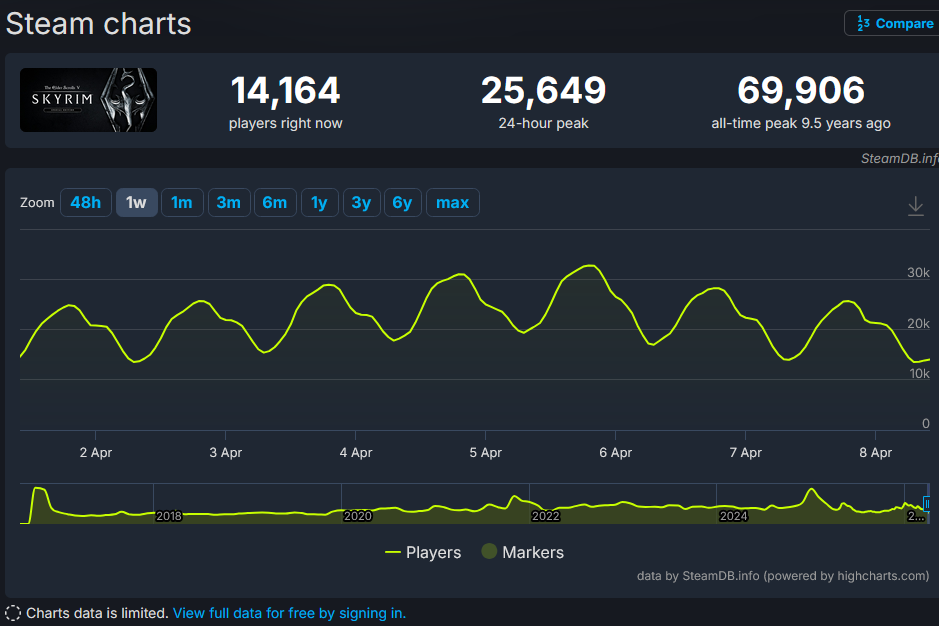The width and height of the screenshot is (939, 626).
Task: Open the Compare button
Action: tap(892, 23)
